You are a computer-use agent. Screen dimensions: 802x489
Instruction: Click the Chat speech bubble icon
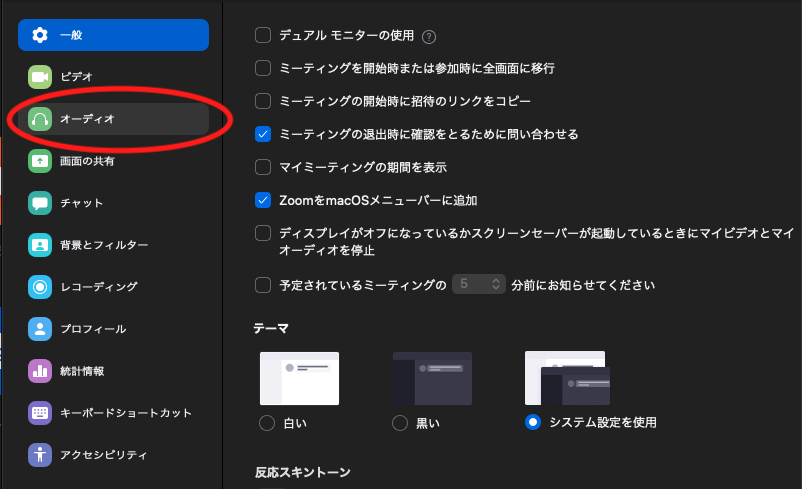(40, 203)
